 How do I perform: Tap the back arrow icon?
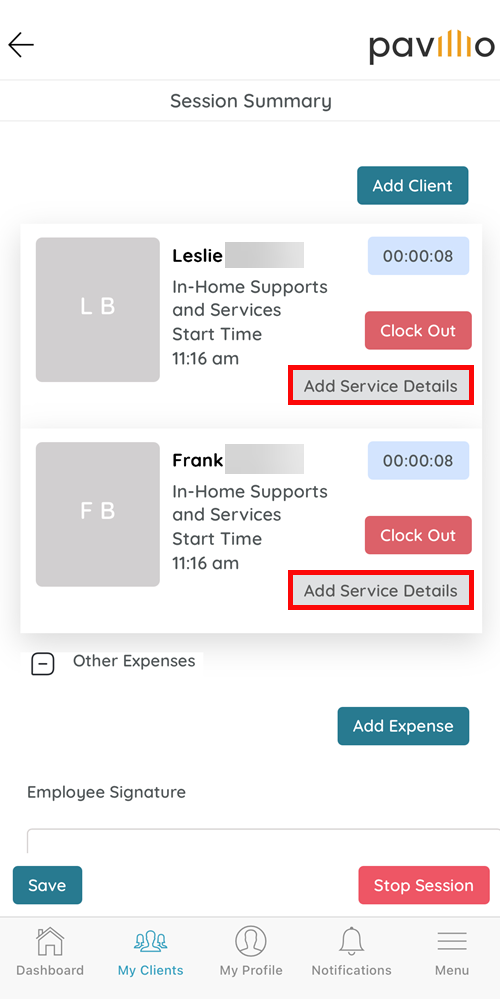click(21, 45)
